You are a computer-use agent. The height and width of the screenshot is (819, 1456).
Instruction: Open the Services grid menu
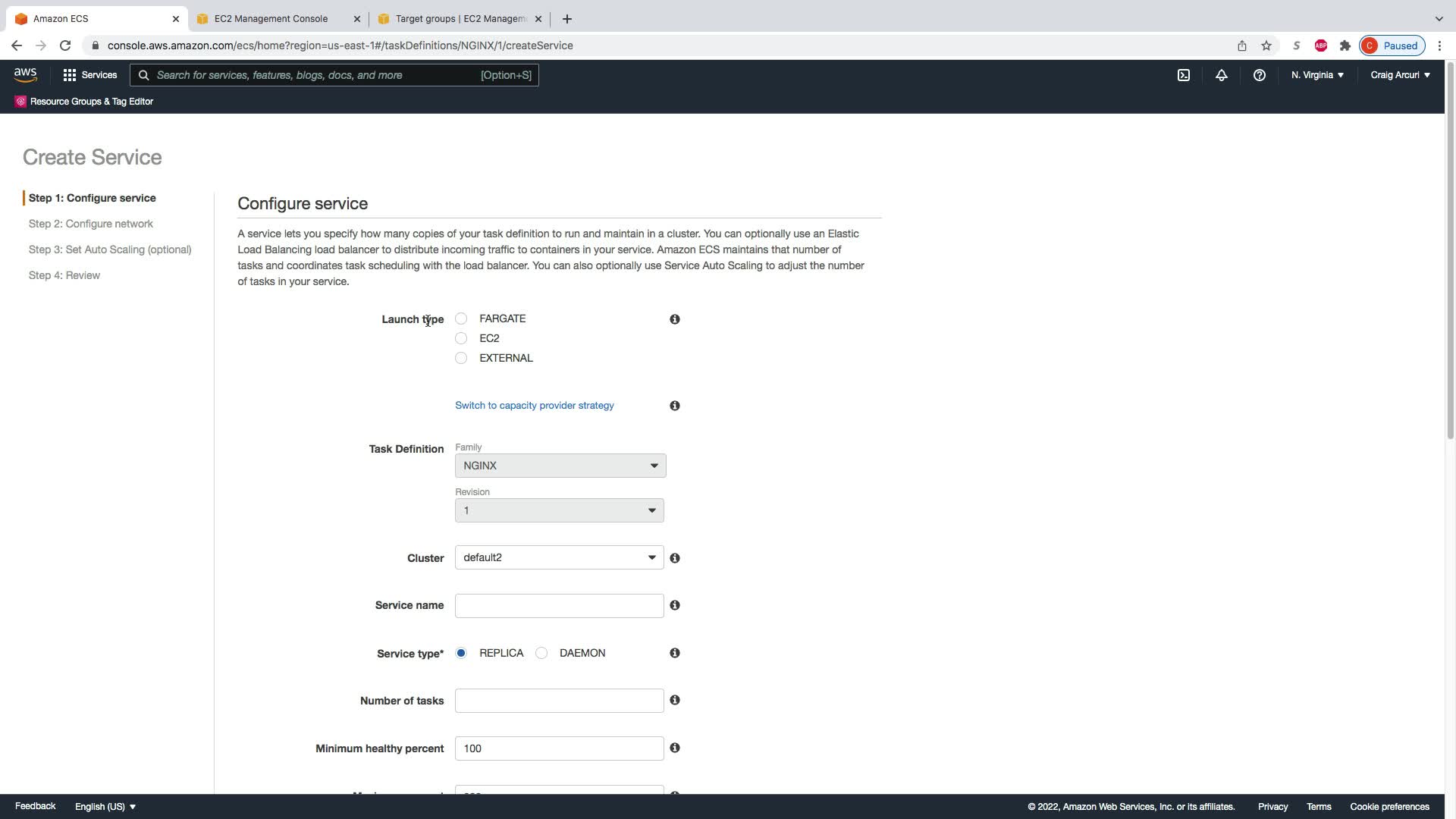89,75
